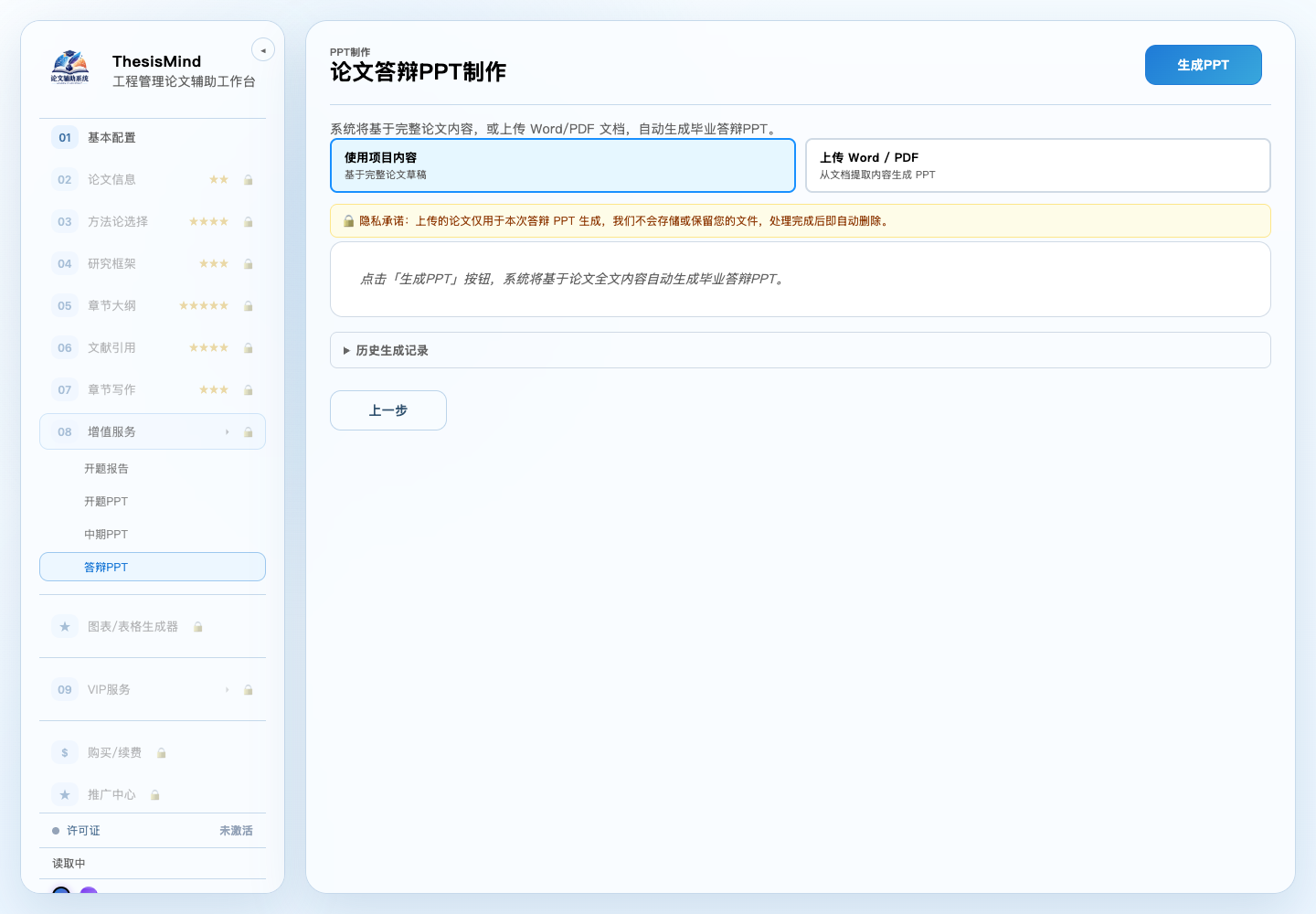Image resolution: width=1316 pixels, height=914 pixels.
Task: Click the lock icon on 章节大纲 row
Action: coord(249,306)
